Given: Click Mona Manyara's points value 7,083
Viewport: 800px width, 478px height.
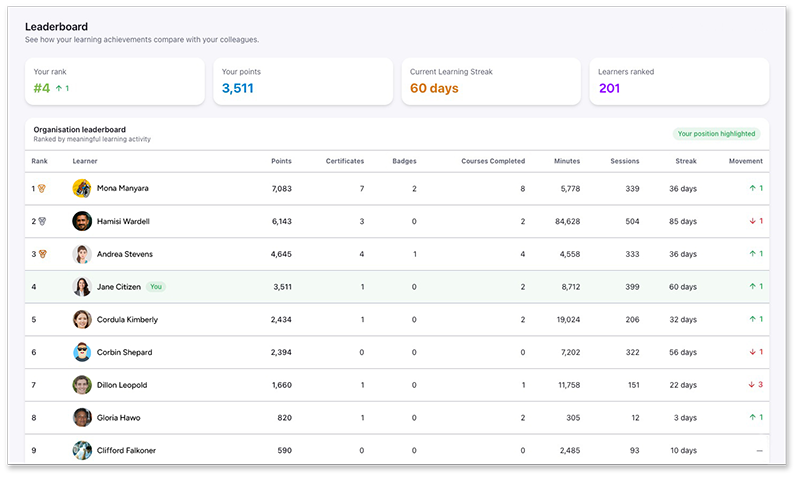Looking at the screenshot, I should coord(282,189).
